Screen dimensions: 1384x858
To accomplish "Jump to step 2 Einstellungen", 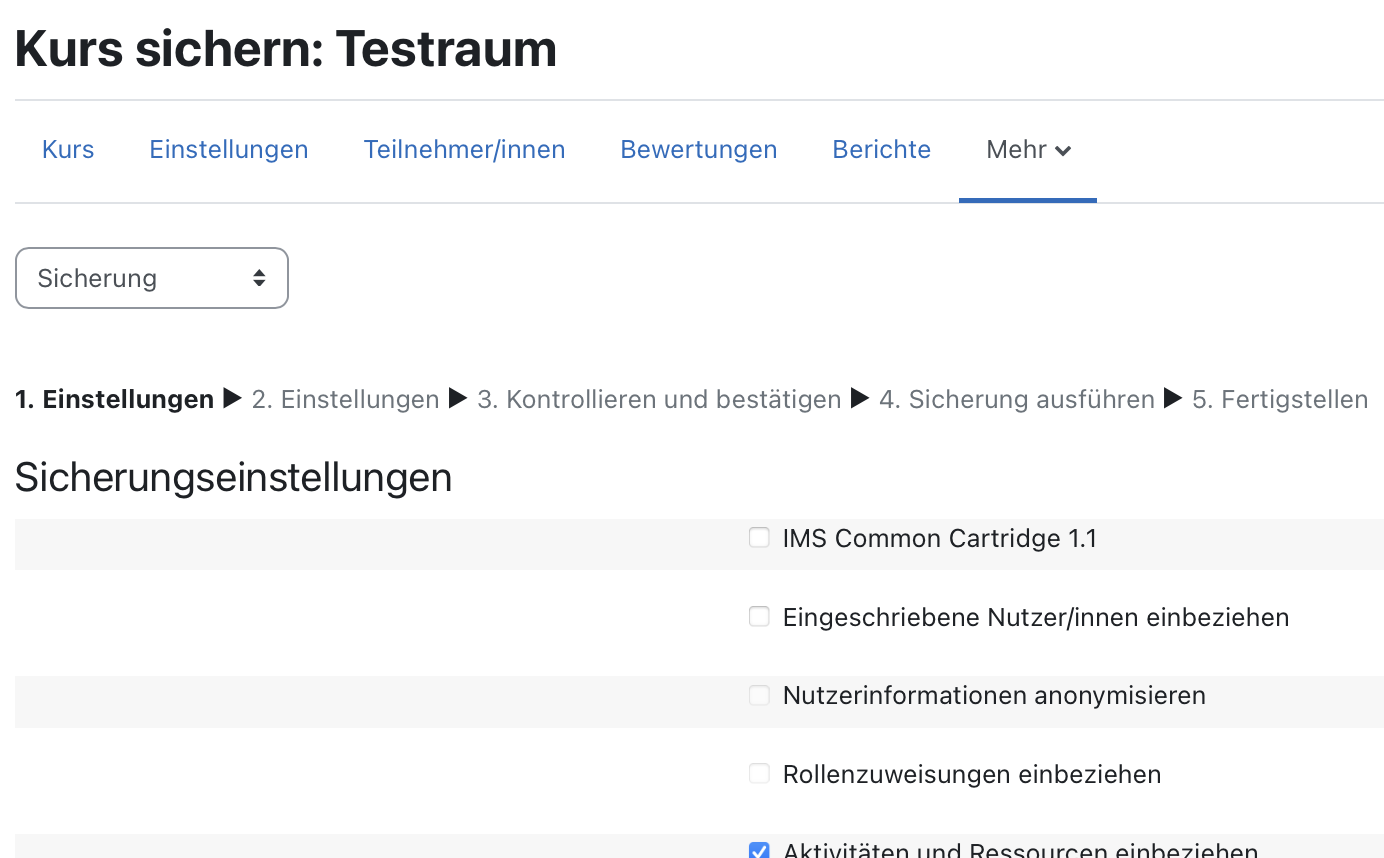I will pos(345,399).
